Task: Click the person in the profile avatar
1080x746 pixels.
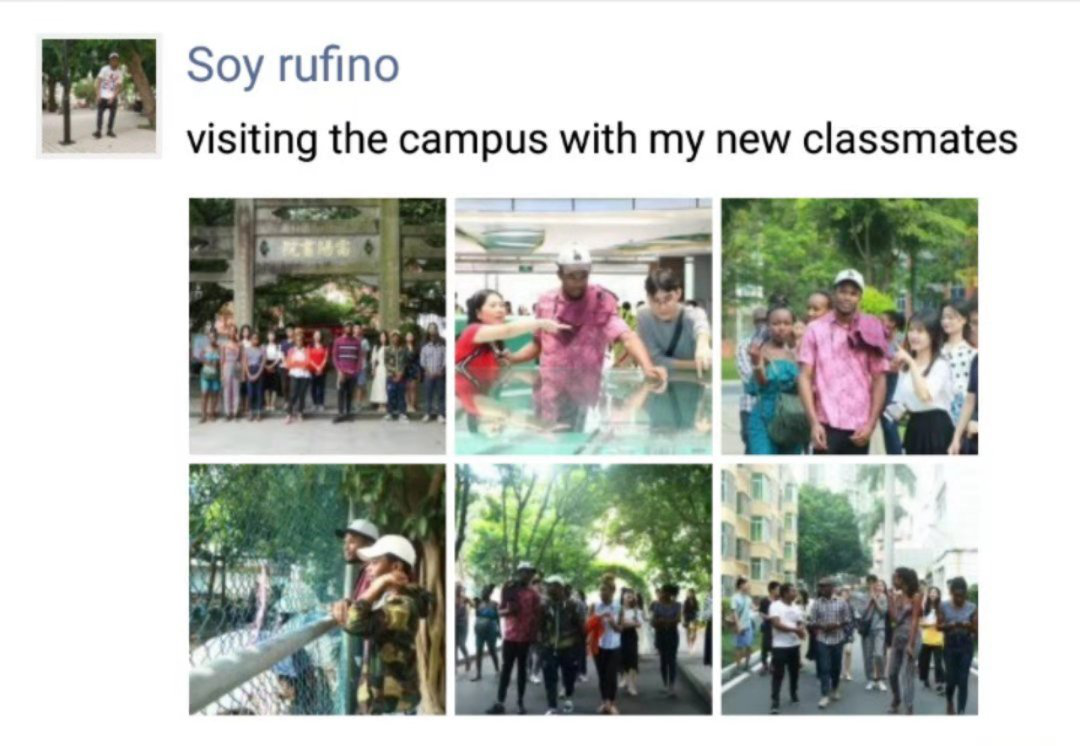Action: pos(108,92)
